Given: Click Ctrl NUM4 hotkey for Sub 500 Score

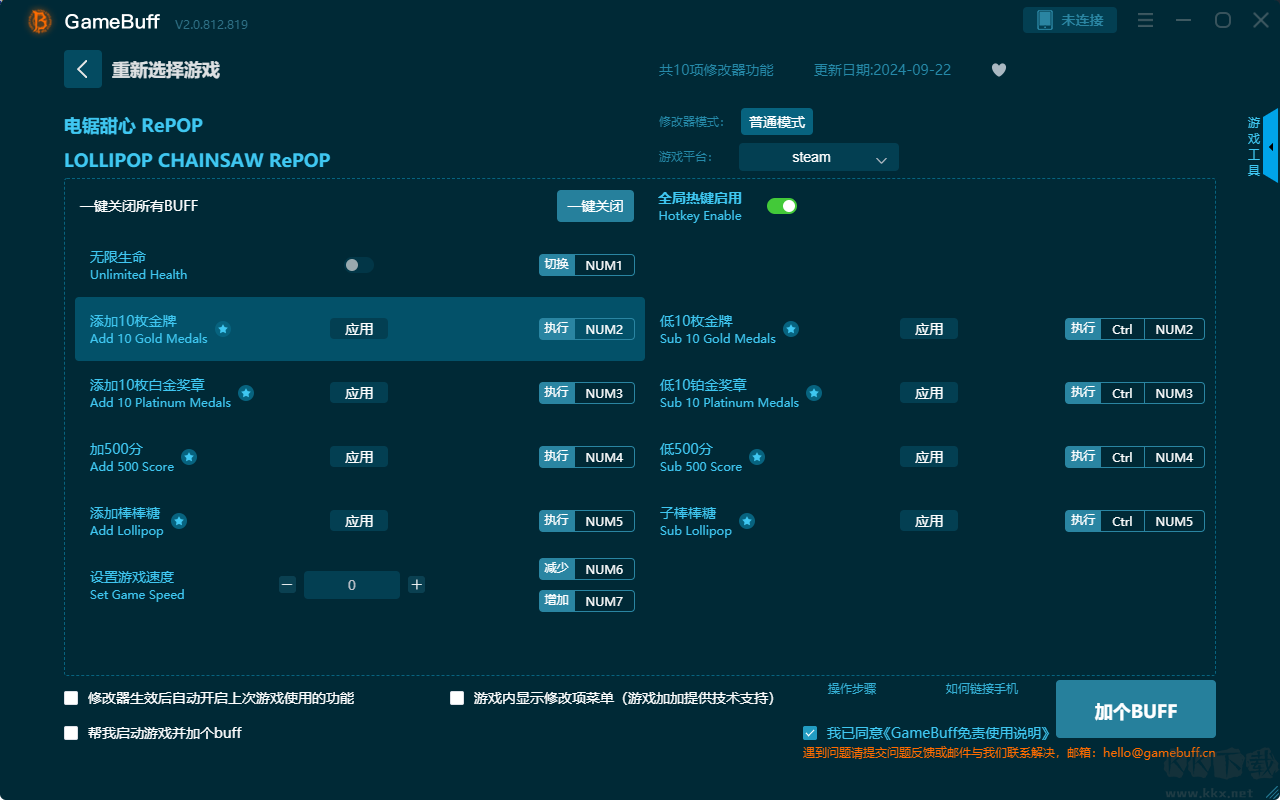Looking at the screenshot, I should coord(1152,457).
